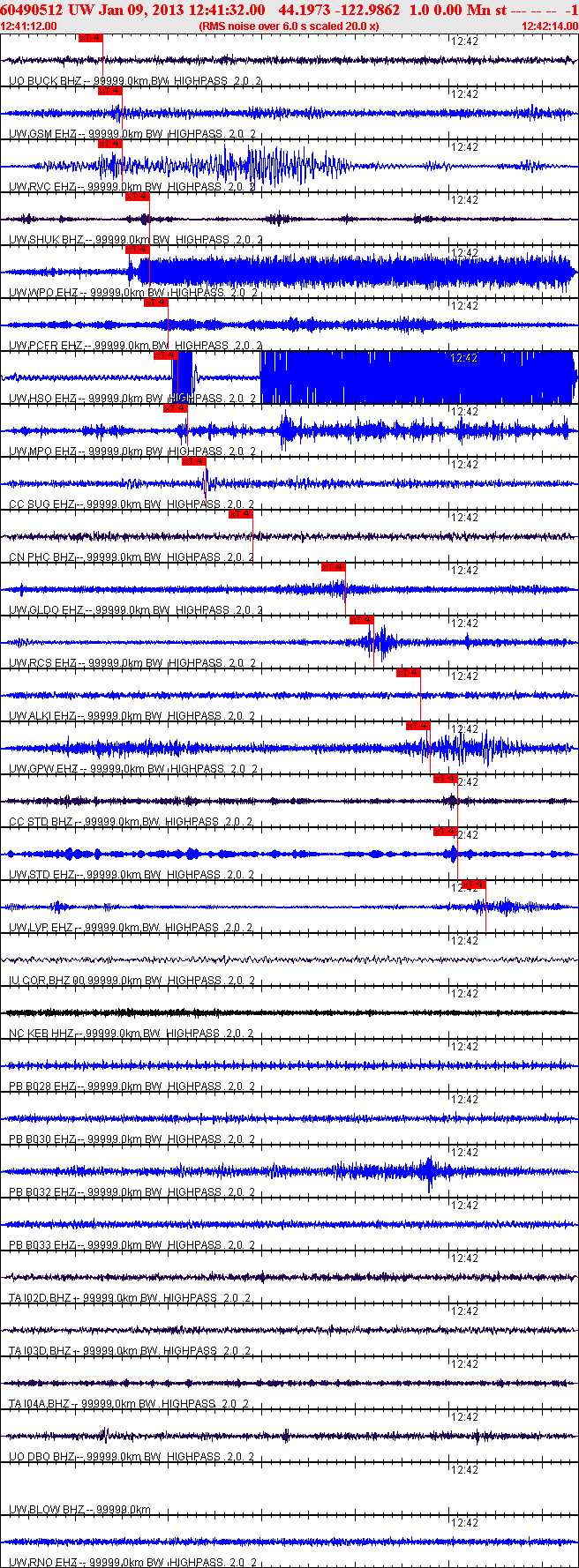This screenshot has height=1568, width=579.
Task: Click the pick flag on UW STD trace
Action: click(x=446, y=832)
